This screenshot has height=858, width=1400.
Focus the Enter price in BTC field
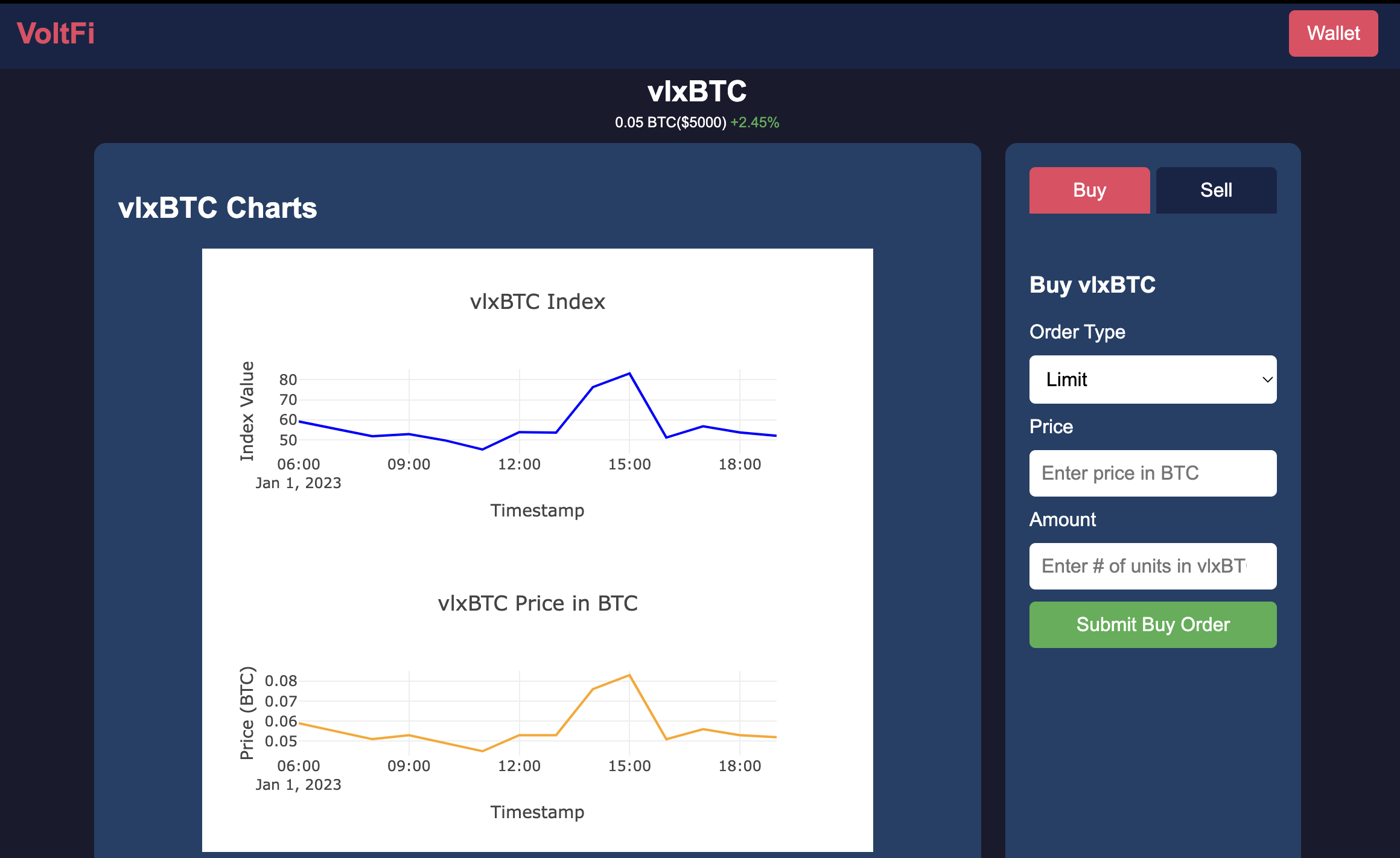click(1153, 473)
